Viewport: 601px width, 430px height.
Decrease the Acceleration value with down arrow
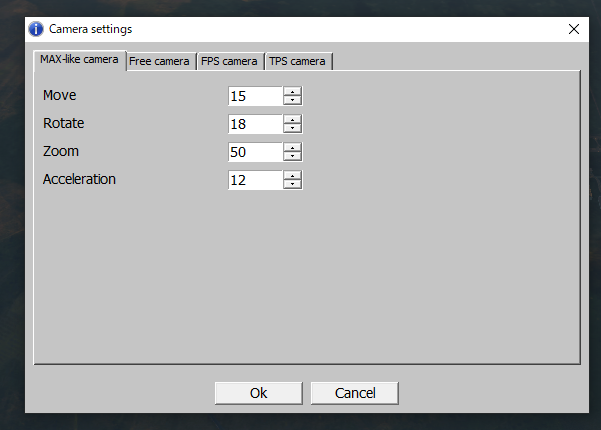(292, 184)
